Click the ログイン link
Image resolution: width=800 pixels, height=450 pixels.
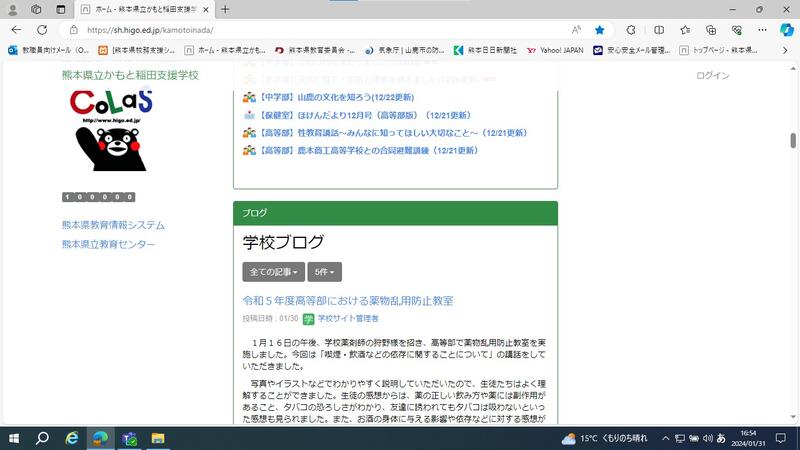[x=712, y=75]
